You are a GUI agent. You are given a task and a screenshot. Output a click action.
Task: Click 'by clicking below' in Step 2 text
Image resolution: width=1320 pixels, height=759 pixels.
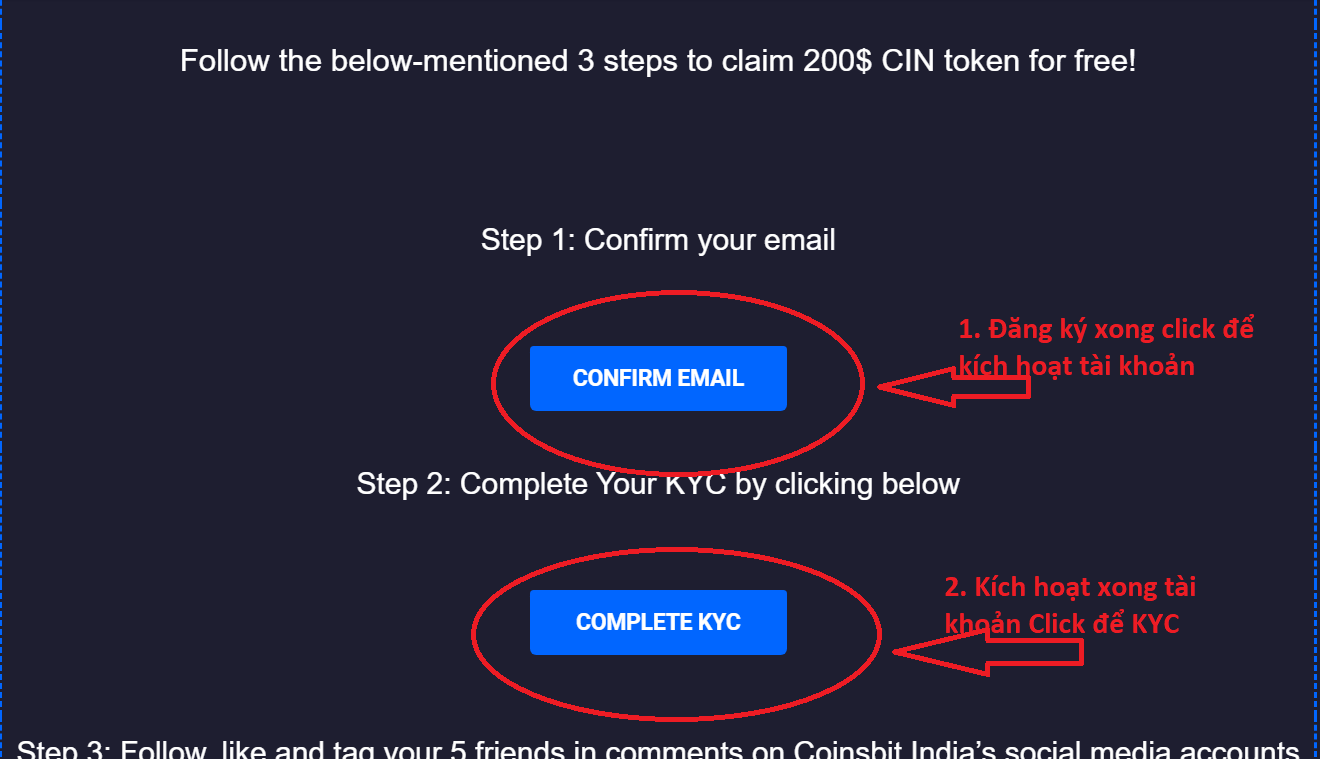pos(848,484)
